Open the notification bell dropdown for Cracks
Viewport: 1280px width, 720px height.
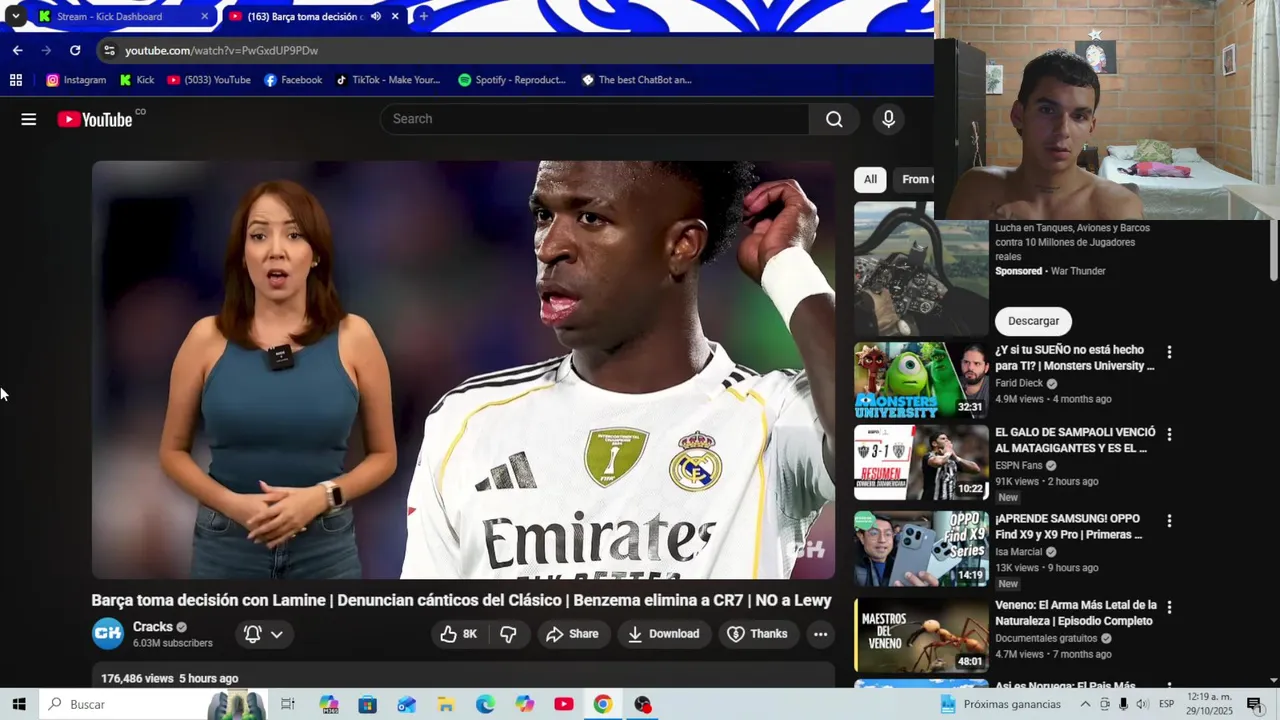(264, 634)
